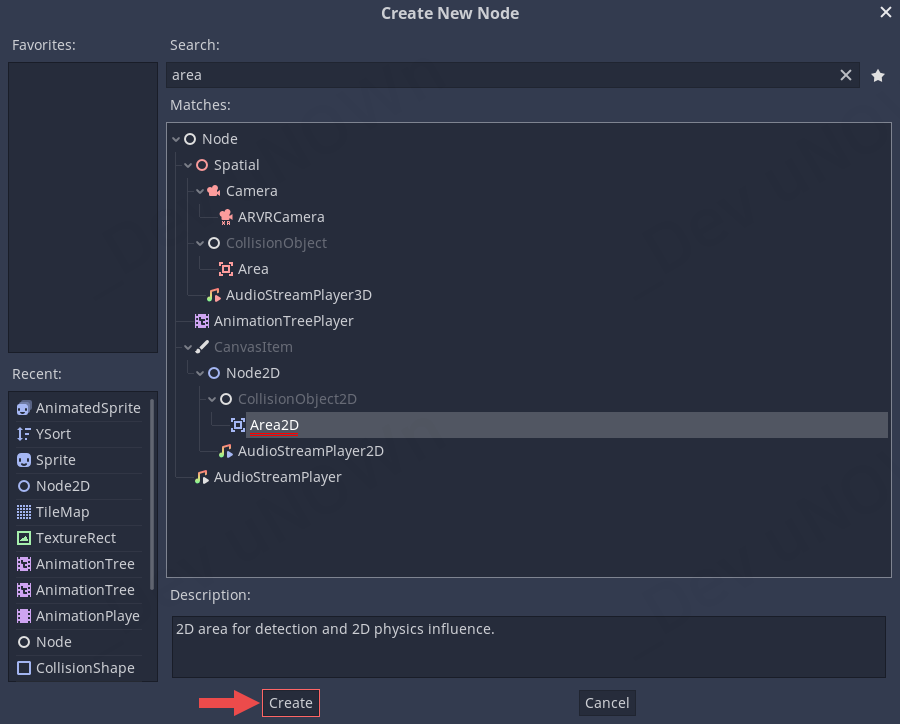Click the CollisionObject circle icon
900x724 pixels.
pyautogui.click(x=214, y=243)
